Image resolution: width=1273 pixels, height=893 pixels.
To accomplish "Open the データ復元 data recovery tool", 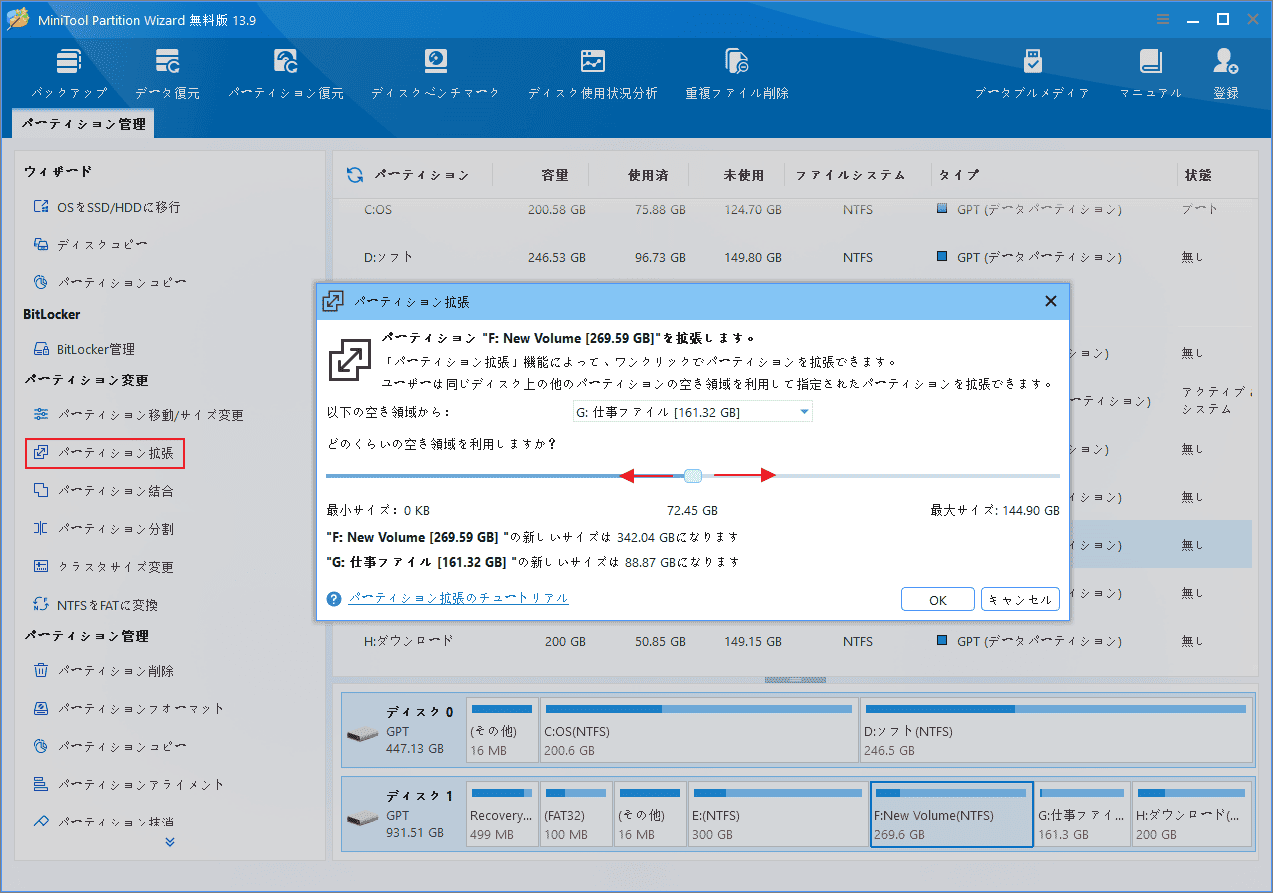I will (167, 74).
